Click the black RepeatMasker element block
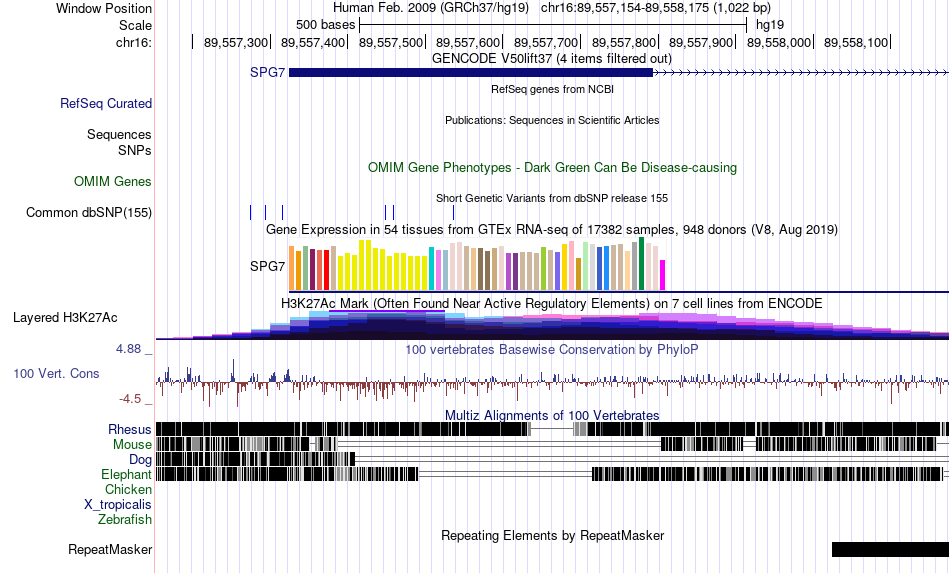Viewport: 950px width, 573px height. pyautogui.click(x=891, y=549)
